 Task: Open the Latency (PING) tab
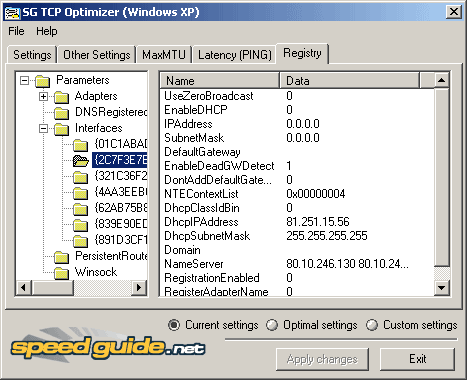[x=235, y=55]
